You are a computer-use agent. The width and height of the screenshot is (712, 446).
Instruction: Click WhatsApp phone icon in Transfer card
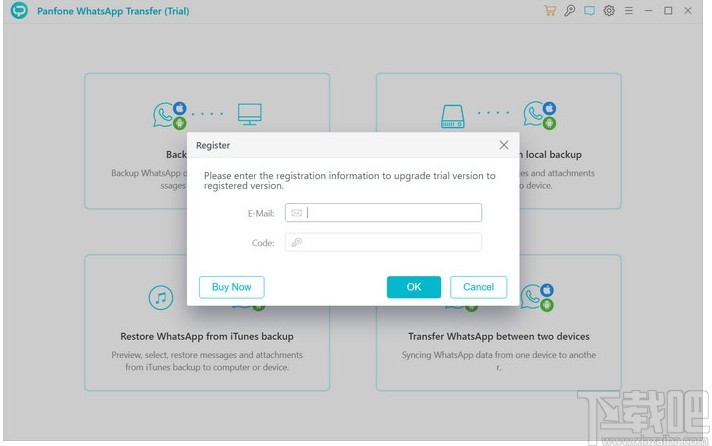pos(538,297)
